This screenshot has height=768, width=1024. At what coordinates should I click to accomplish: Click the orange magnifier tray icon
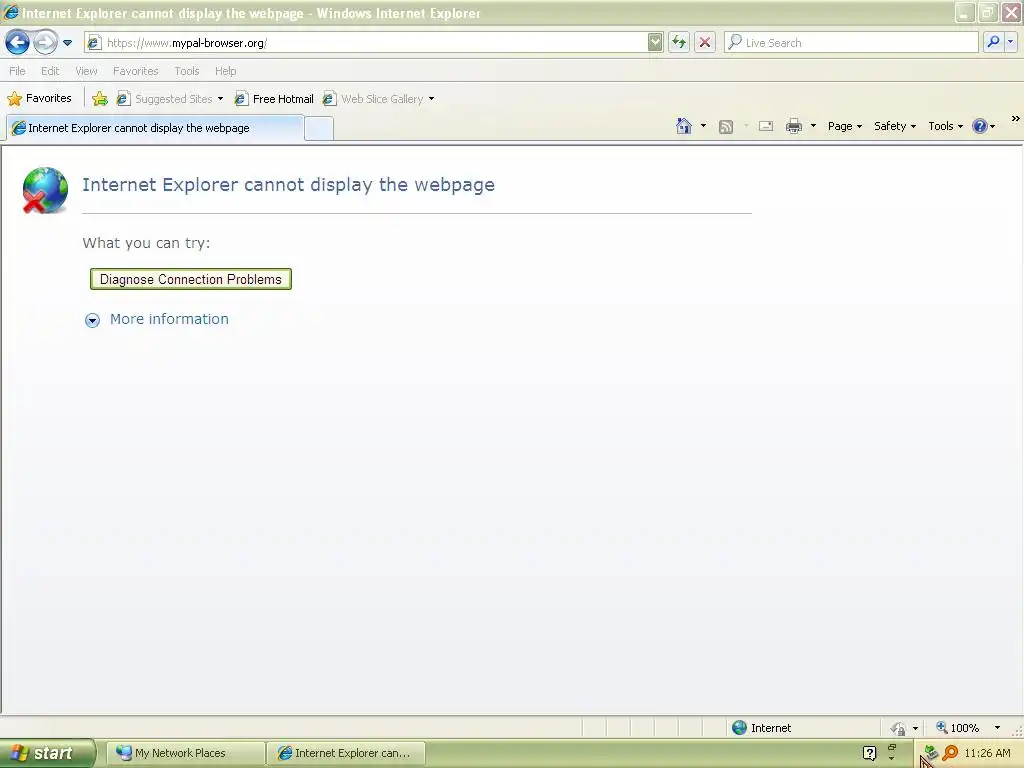coord(950,753)
